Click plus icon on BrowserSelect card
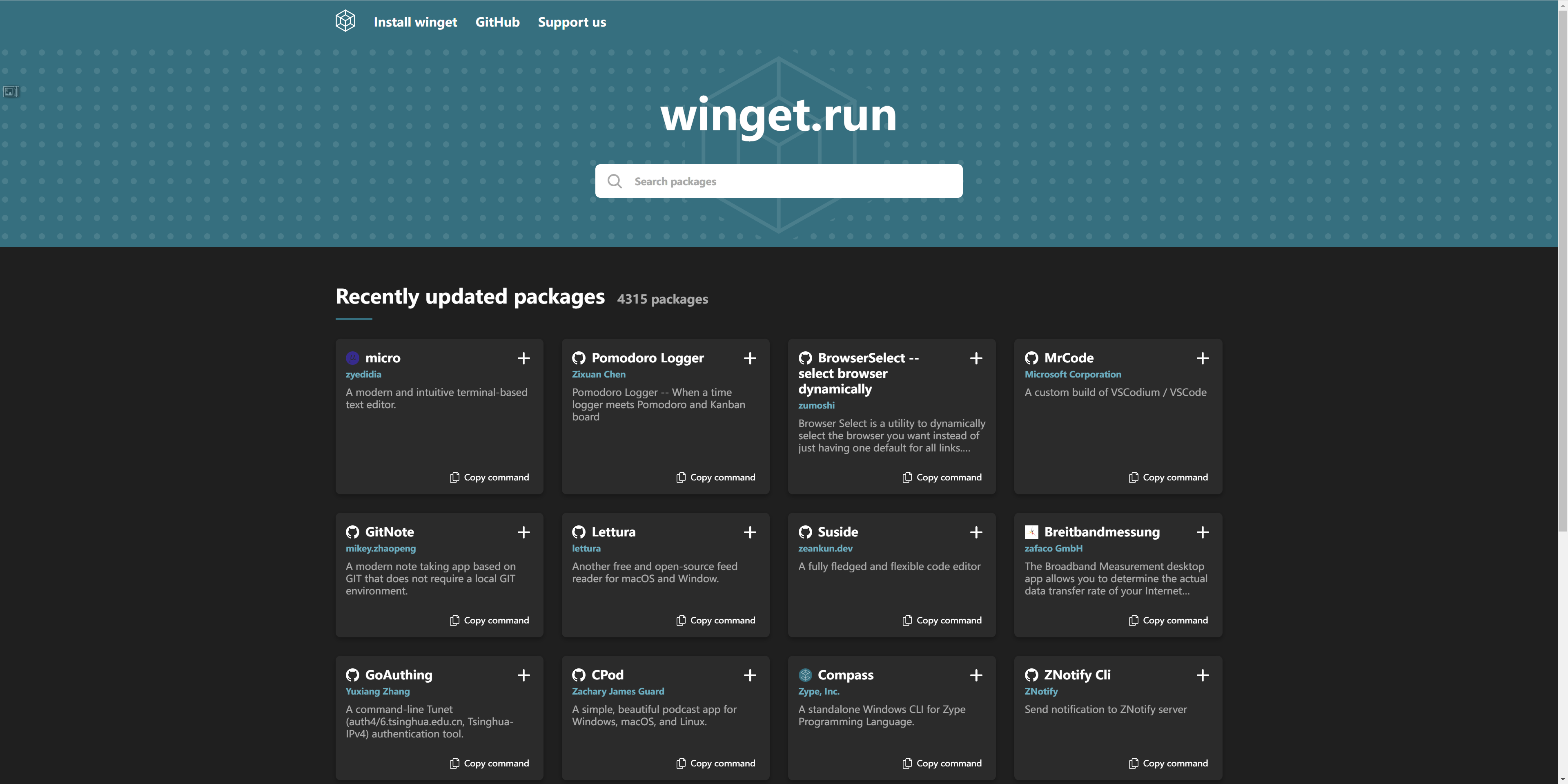1568x784 pixels. (976, 358)
